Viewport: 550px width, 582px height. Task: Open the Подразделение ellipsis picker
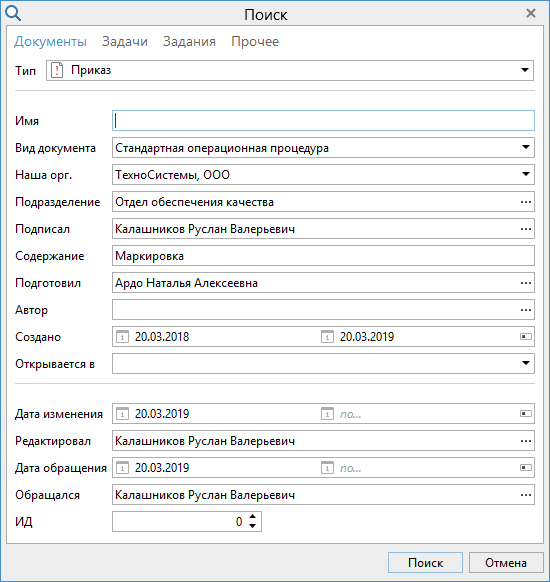click(x=526, y=202)
